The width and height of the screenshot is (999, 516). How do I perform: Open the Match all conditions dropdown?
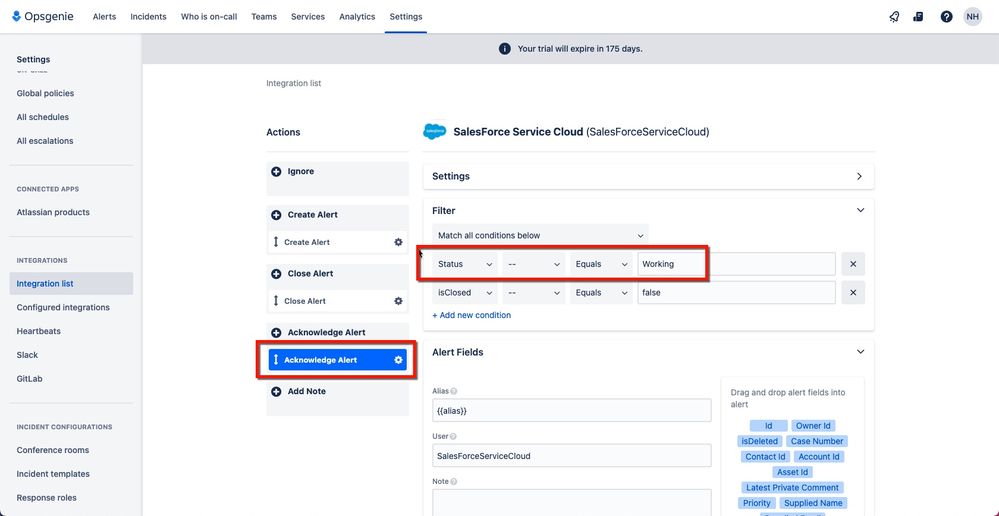(540, 236)
